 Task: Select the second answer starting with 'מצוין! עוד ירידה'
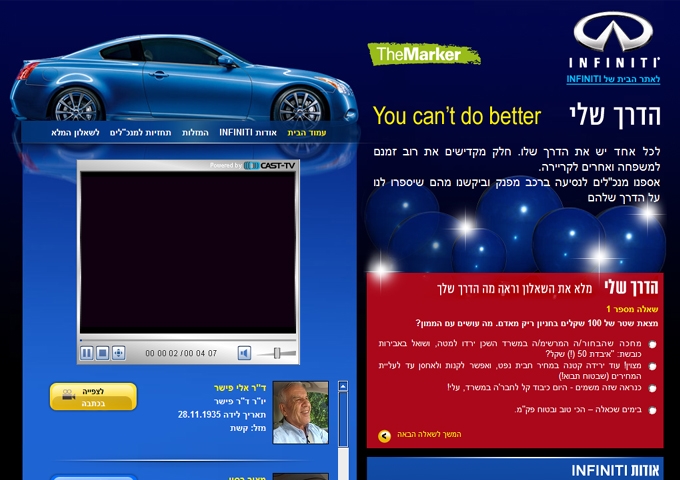coord(652,366)
